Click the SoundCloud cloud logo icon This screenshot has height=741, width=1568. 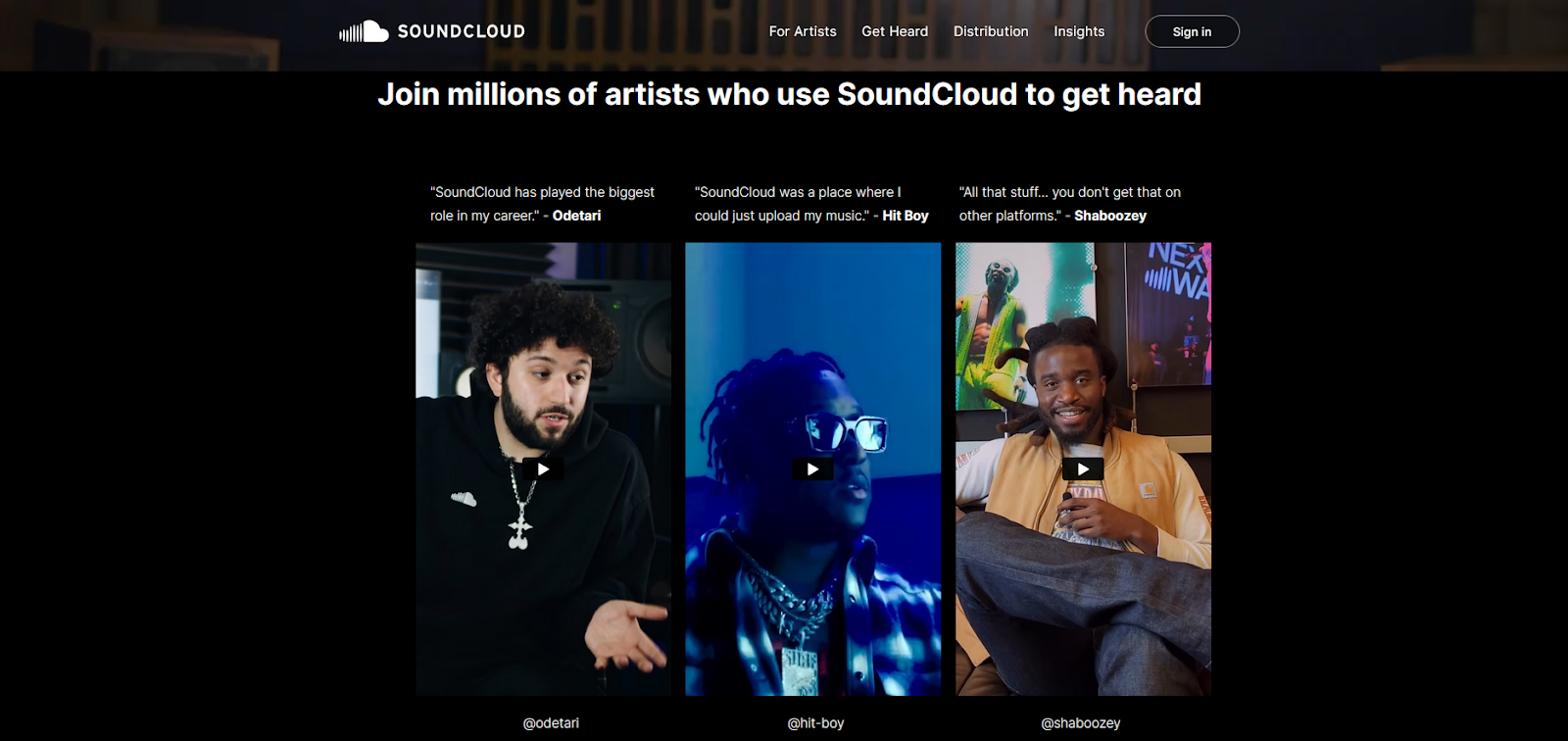pyautogui.click(x=364, y=31)
